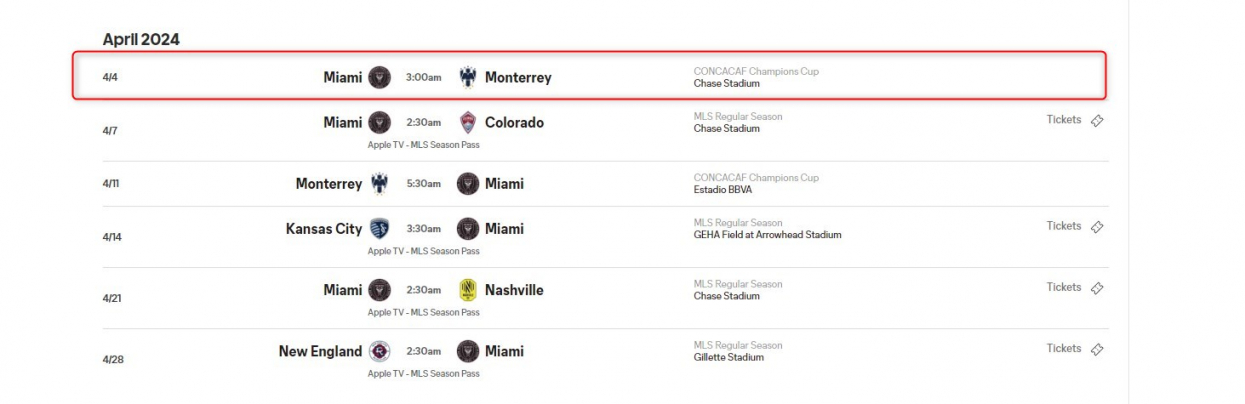
Task: Click Sporting Kansas City crest icon
Action: point(379,229)
